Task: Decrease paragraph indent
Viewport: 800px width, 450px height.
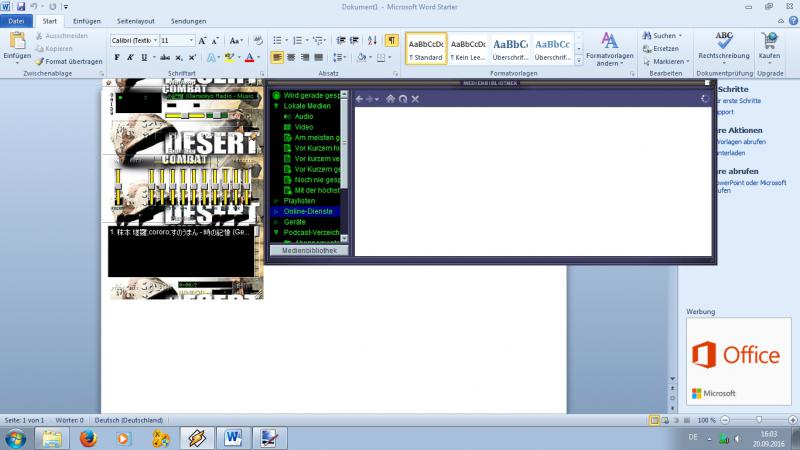Action: 341,41
